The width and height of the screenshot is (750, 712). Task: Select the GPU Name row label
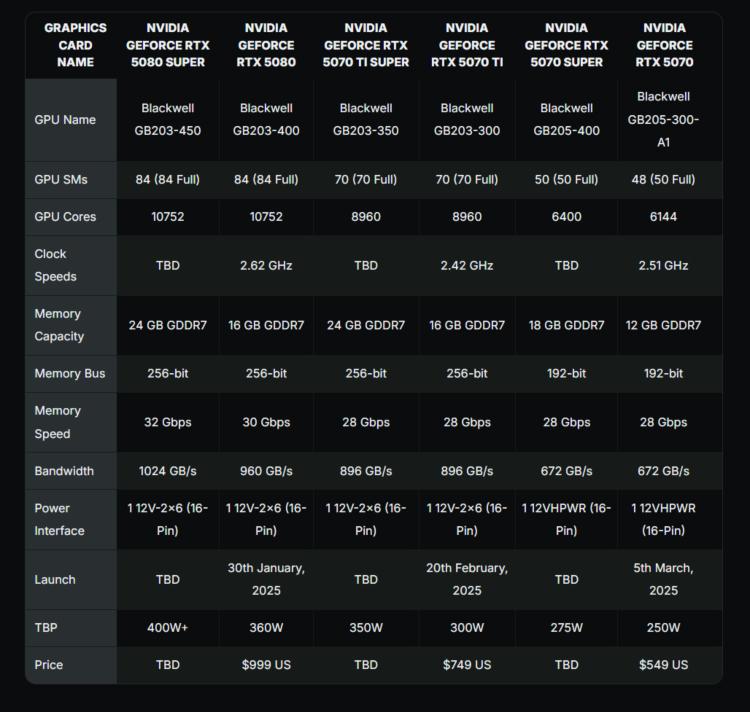point(65,120)
